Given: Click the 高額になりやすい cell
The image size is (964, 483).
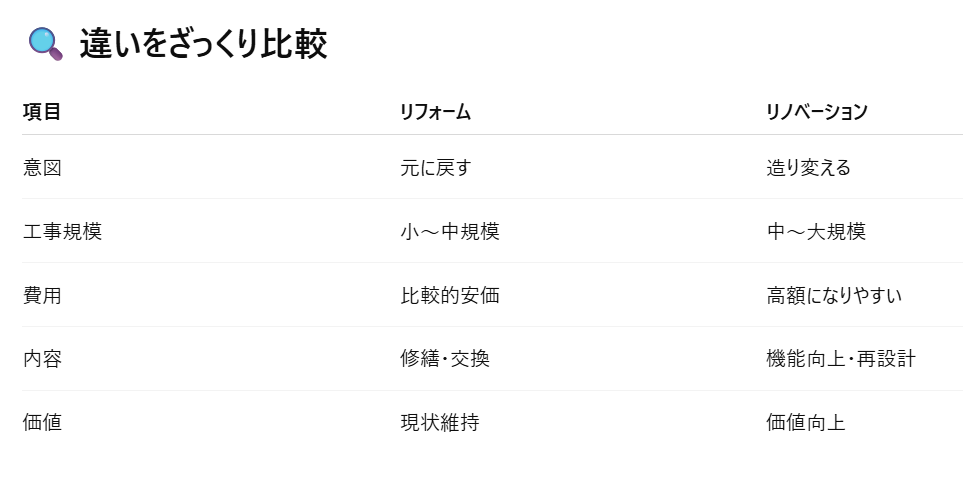Looking at the screenshot, I should pos(834,295).
